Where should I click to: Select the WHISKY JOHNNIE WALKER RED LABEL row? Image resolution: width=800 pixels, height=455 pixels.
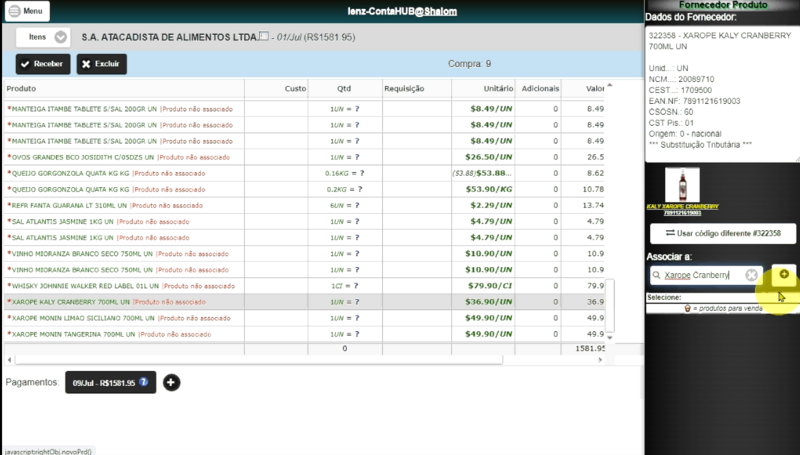(x=304, y=286)
